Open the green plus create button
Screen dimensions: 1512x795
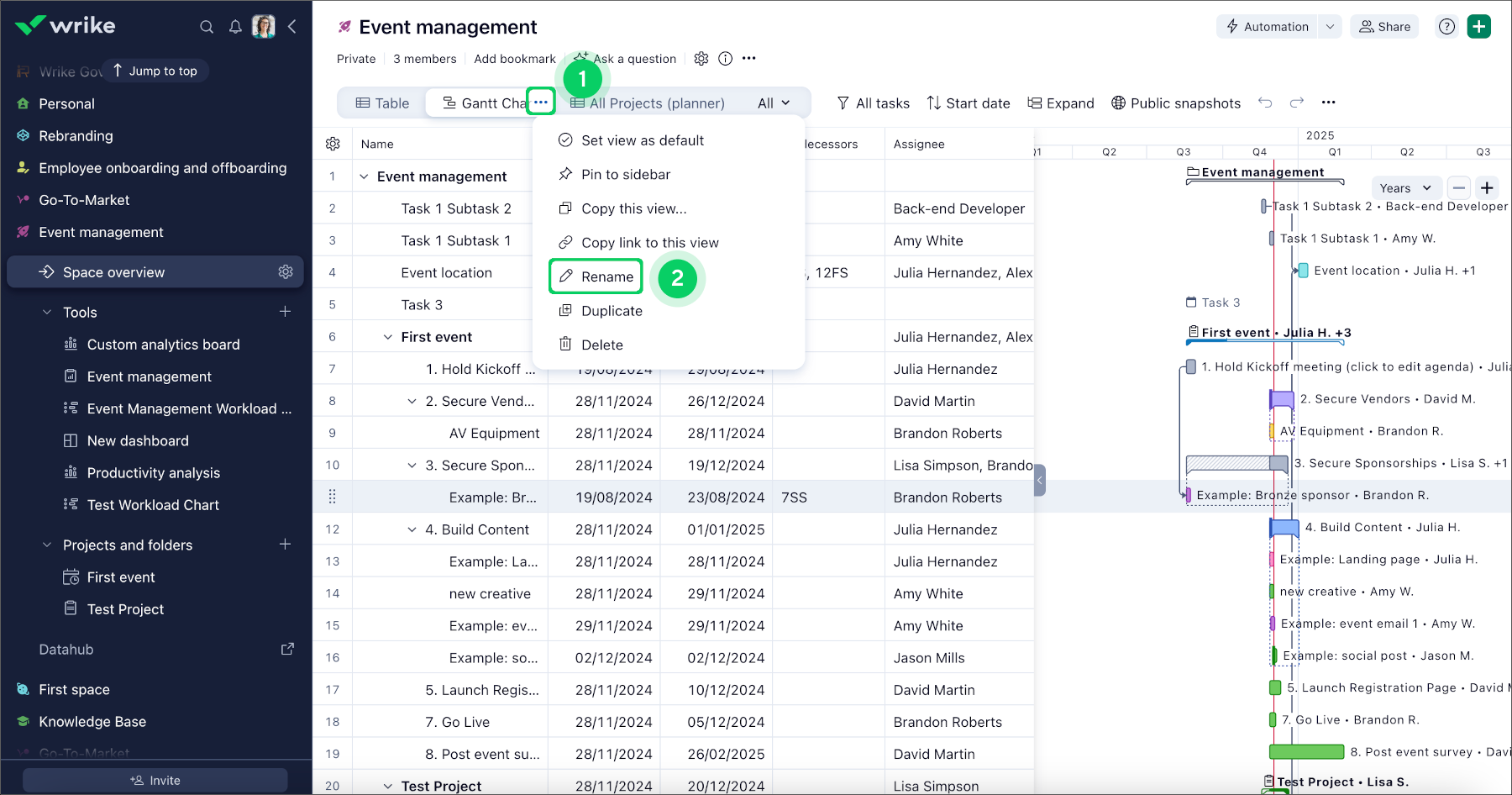(x=1478, y=27)
